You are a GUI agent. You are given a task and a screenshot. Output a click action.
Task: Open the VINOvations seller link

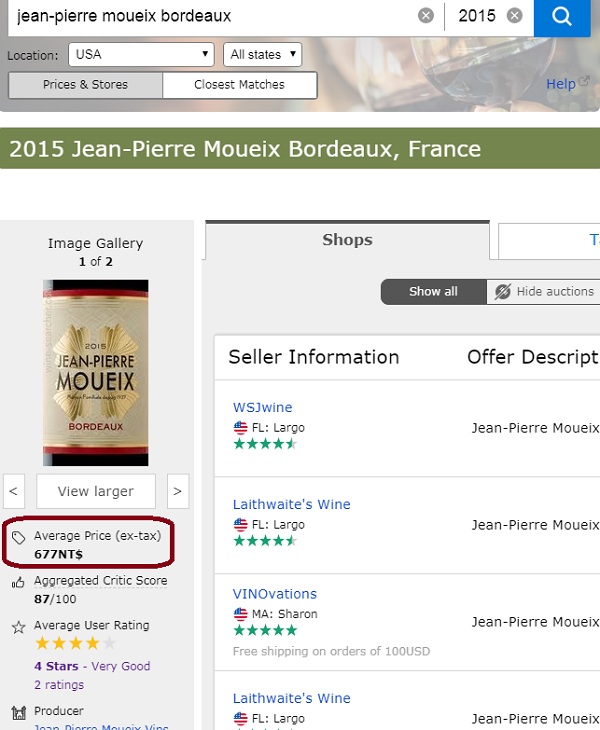coord(274,594)
